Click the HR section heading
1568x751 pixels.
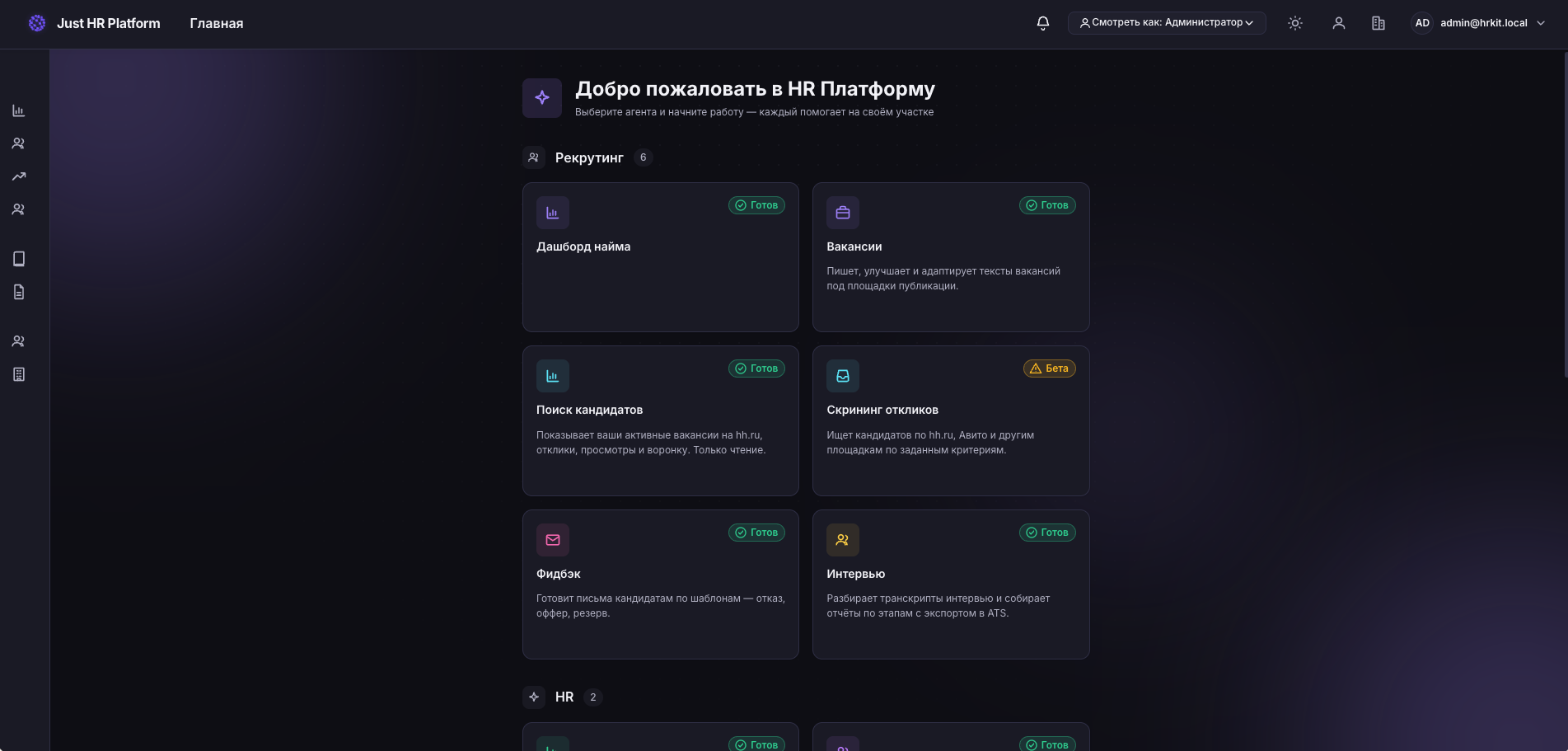pos(564,697)
